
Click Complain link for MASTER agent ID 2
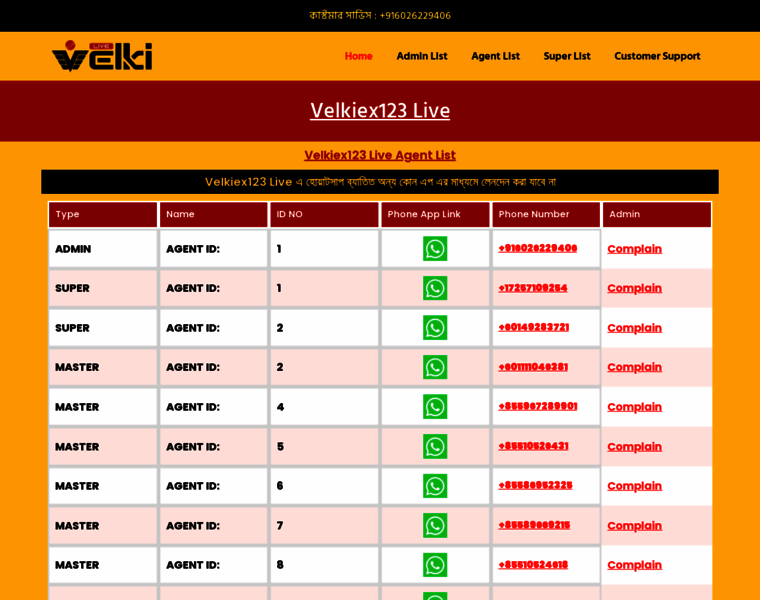tap(634, 367)
